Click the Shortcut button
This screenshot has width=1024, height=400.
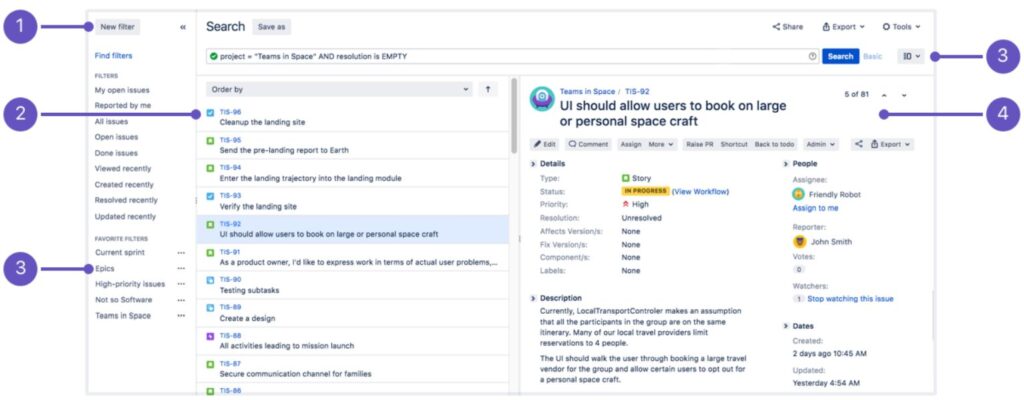(734, 144)
